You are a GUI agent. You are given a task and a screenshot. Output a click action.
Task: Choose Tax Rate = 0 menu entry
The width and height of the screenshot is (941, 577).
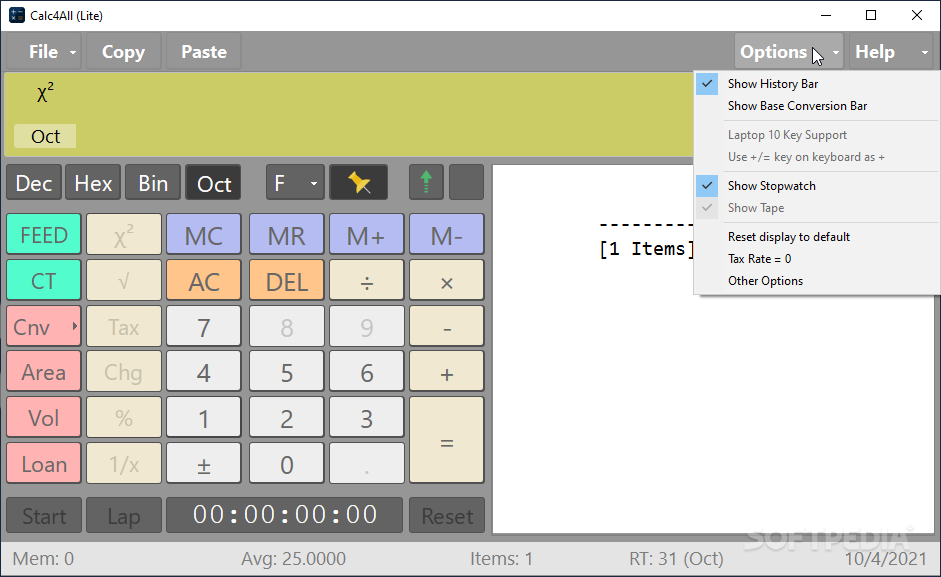(x=817, y=259)
